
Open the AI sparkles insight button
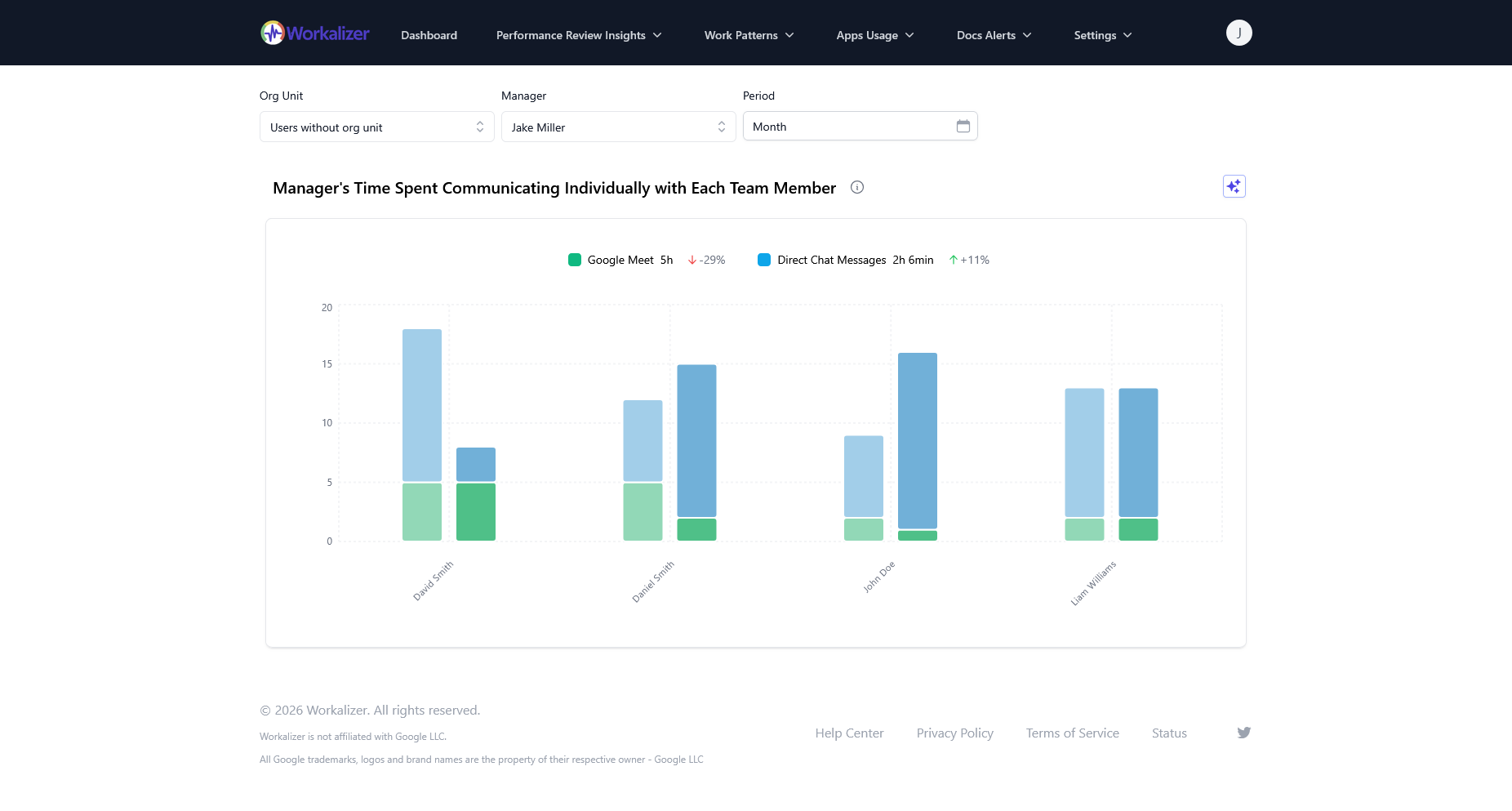point(1234,185)
